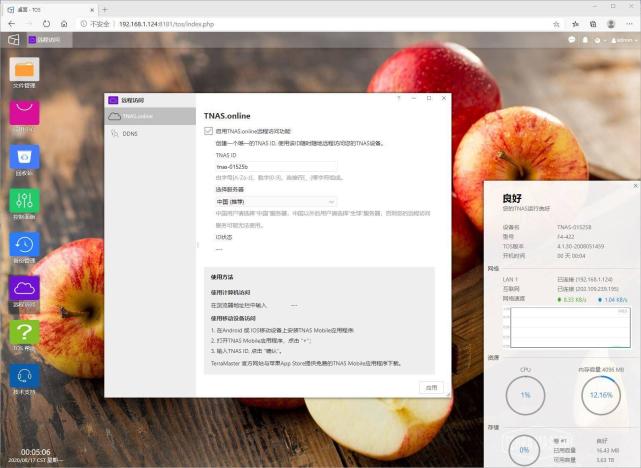Open the File Manager (文件管理) desktop icon
This screenshot has height=468, width=641.
tap(25, 69)
